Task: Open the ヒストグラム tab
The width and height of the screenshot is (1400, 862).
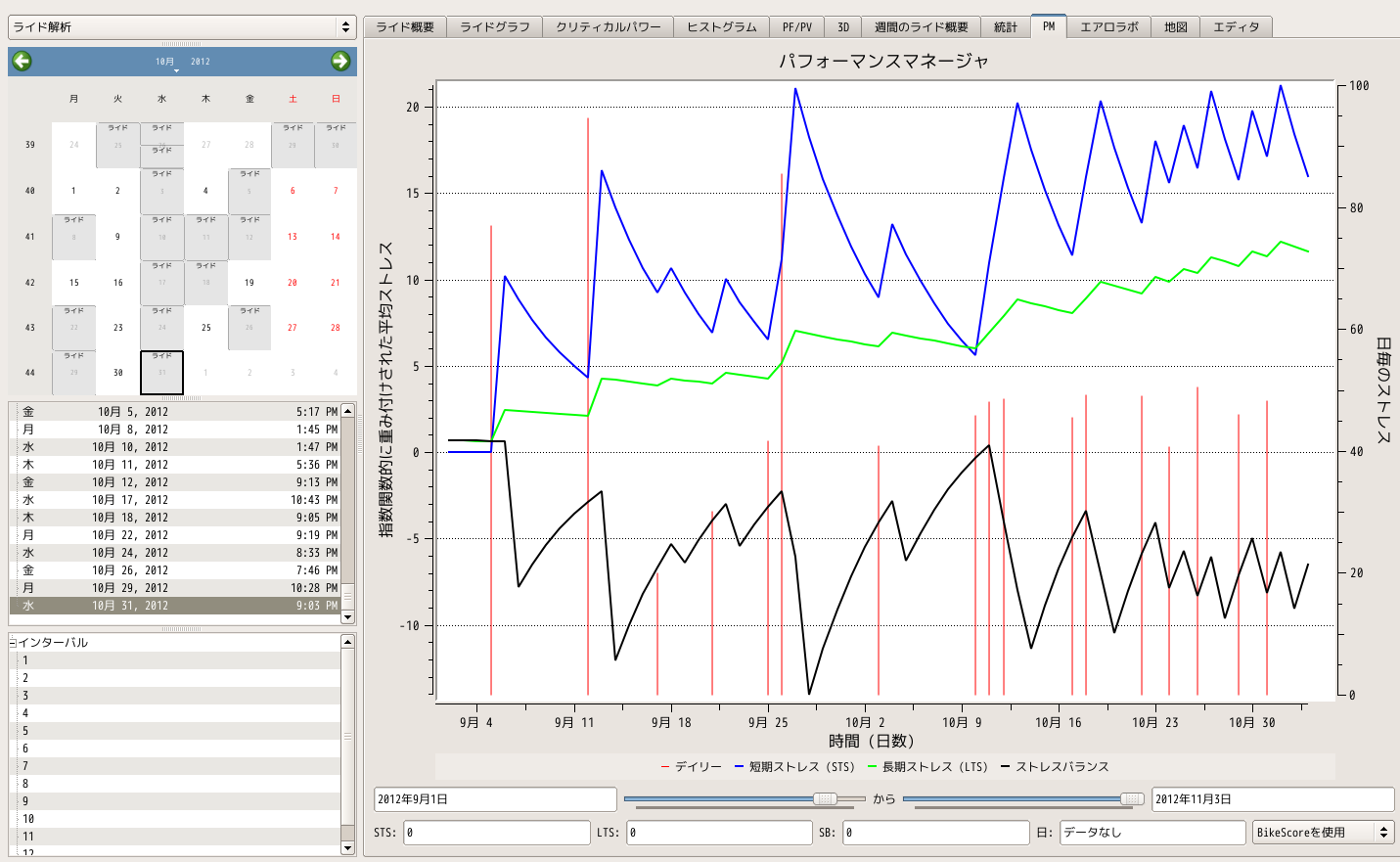Action: [x=722, y=27]
